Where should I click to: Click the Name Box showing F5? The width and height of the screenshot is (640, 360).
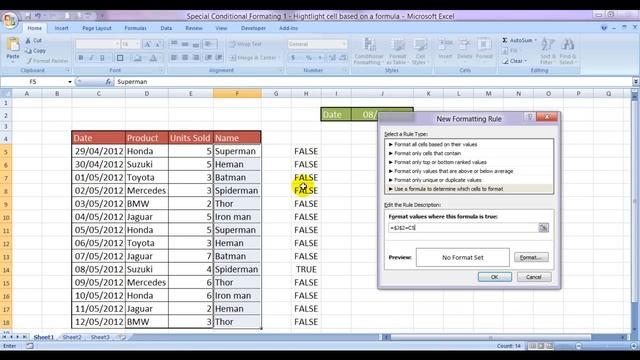33,82
